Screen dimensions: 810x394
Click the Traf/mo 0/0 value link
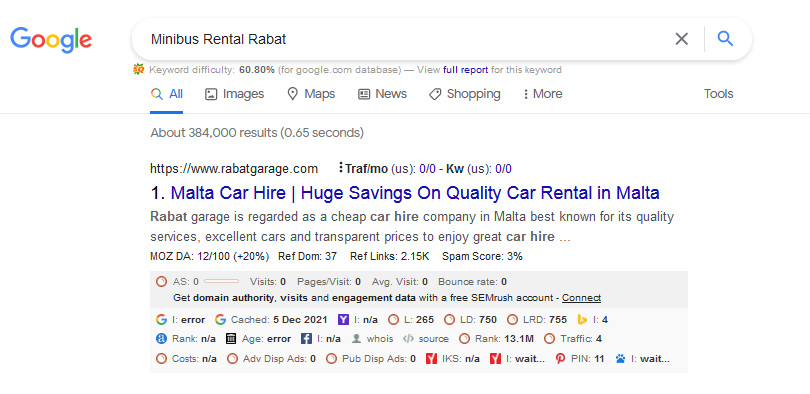(x=427, y=169)
